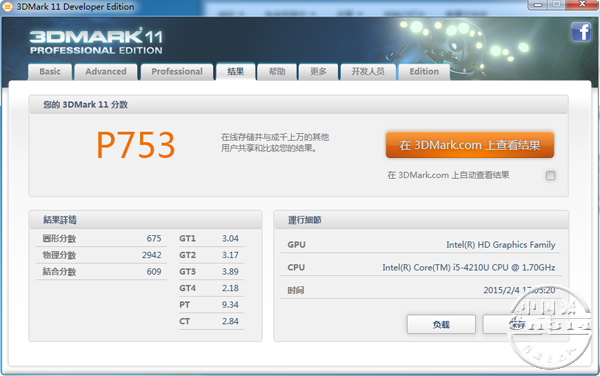The width and height of the screenshot is (600, 376).
Task: Open the Professional tab
Action: click(x=177, y=72)
